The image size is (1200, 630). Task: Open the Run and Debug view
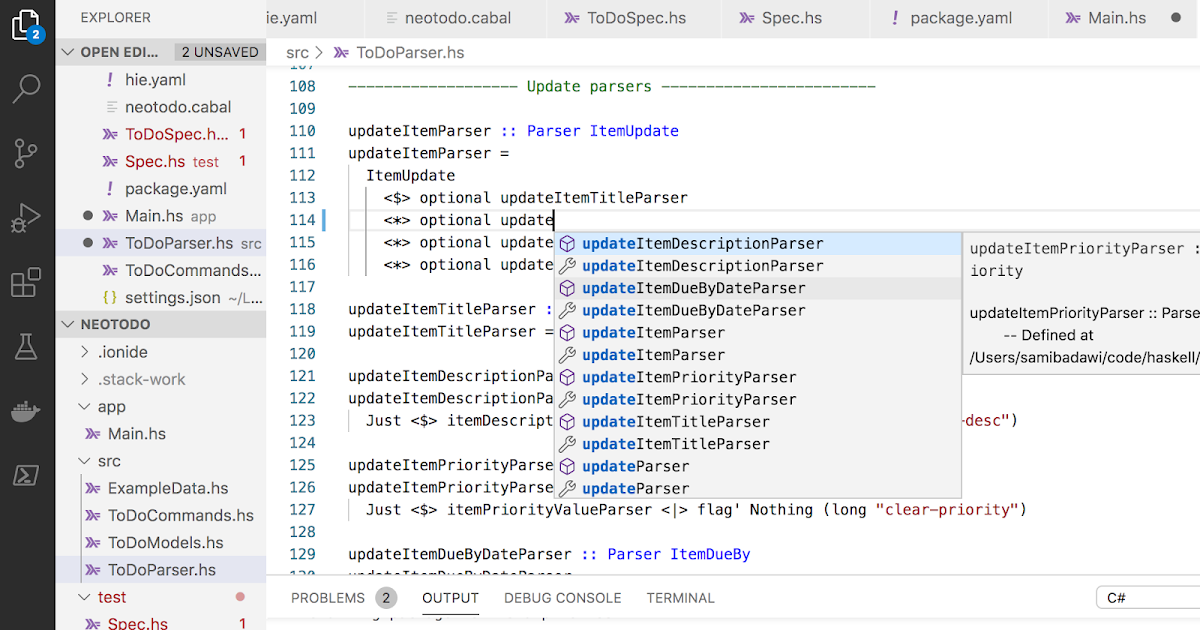[27, 217]
